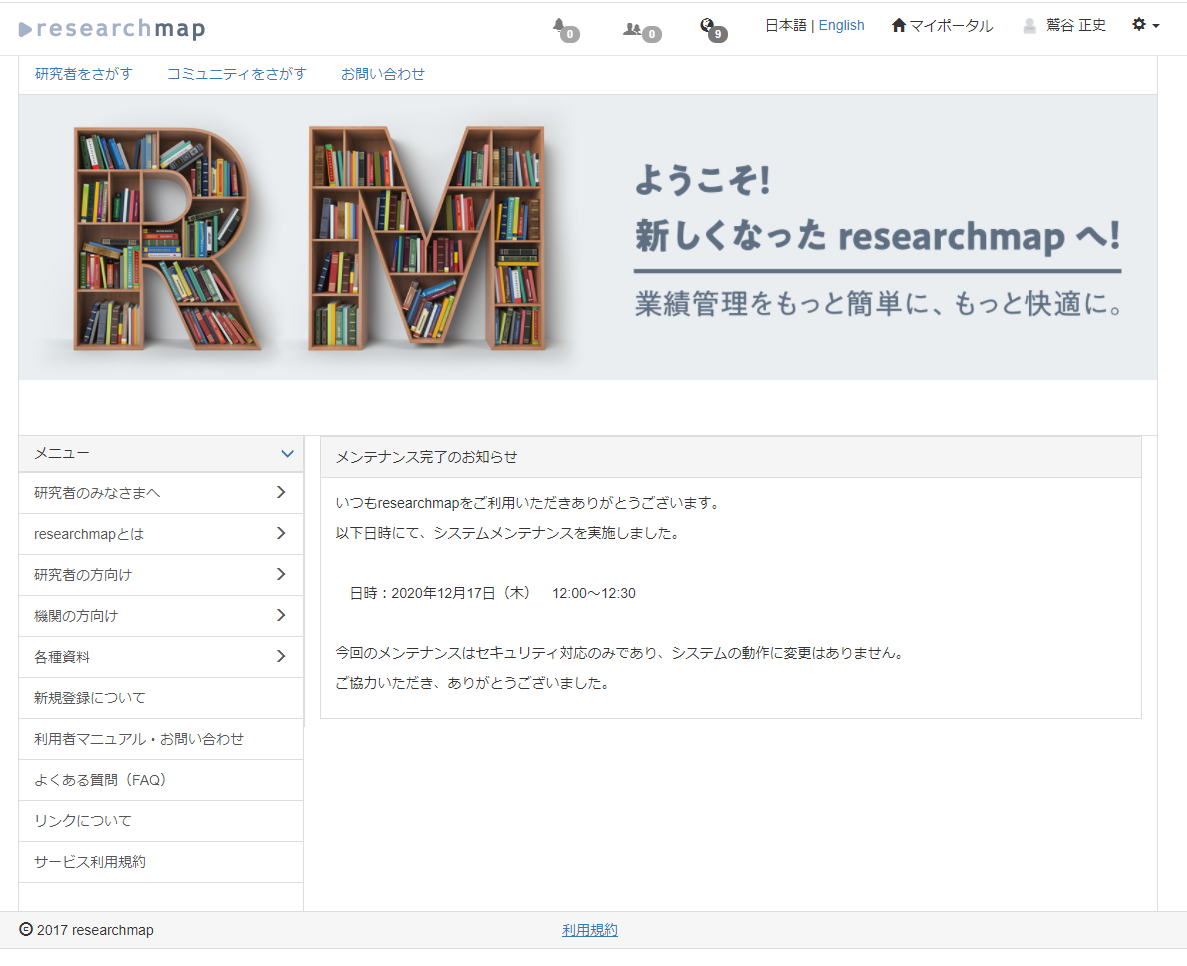Switch language to 日本語
Viewport: 1187px width, 966px height.
[x=786, y=26]
